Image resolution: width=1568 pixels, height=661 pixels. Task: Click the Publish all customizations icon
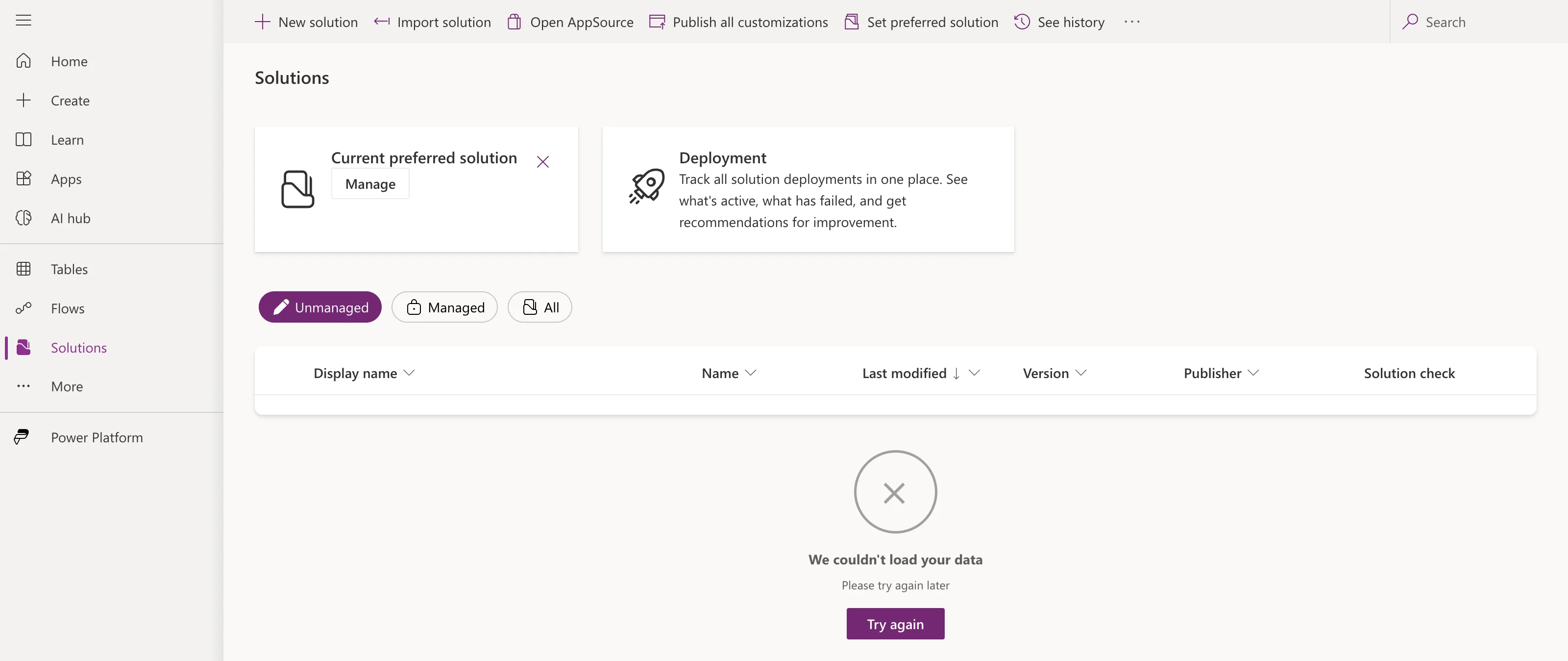tap(657, 22)
